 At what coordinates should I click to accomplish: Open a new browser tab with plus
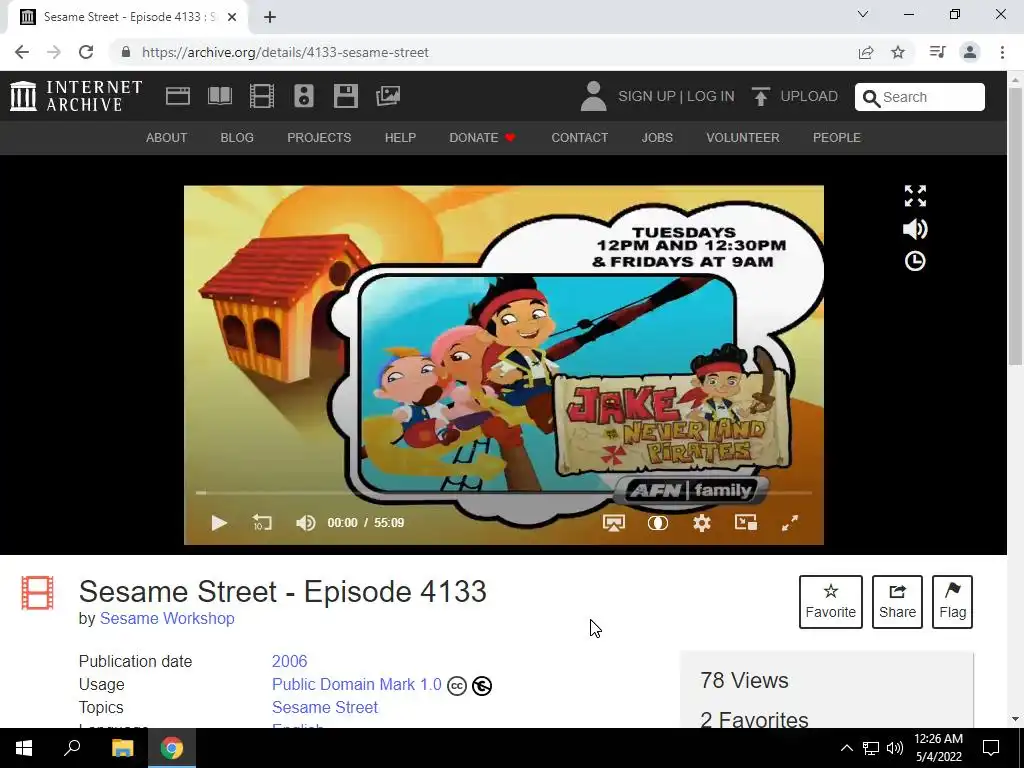point(270,17)
